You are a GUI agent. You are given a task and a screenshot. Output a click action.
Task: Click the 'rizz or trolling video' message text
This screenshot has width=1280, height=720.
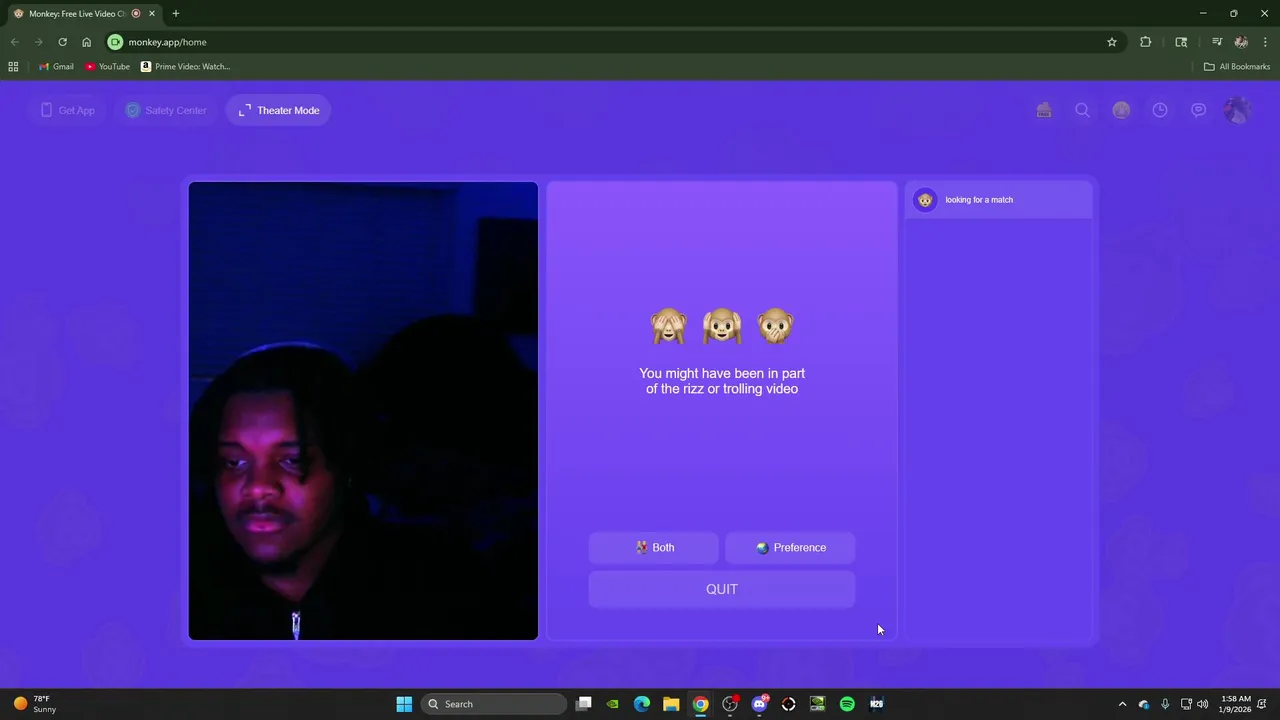(722, 381)
